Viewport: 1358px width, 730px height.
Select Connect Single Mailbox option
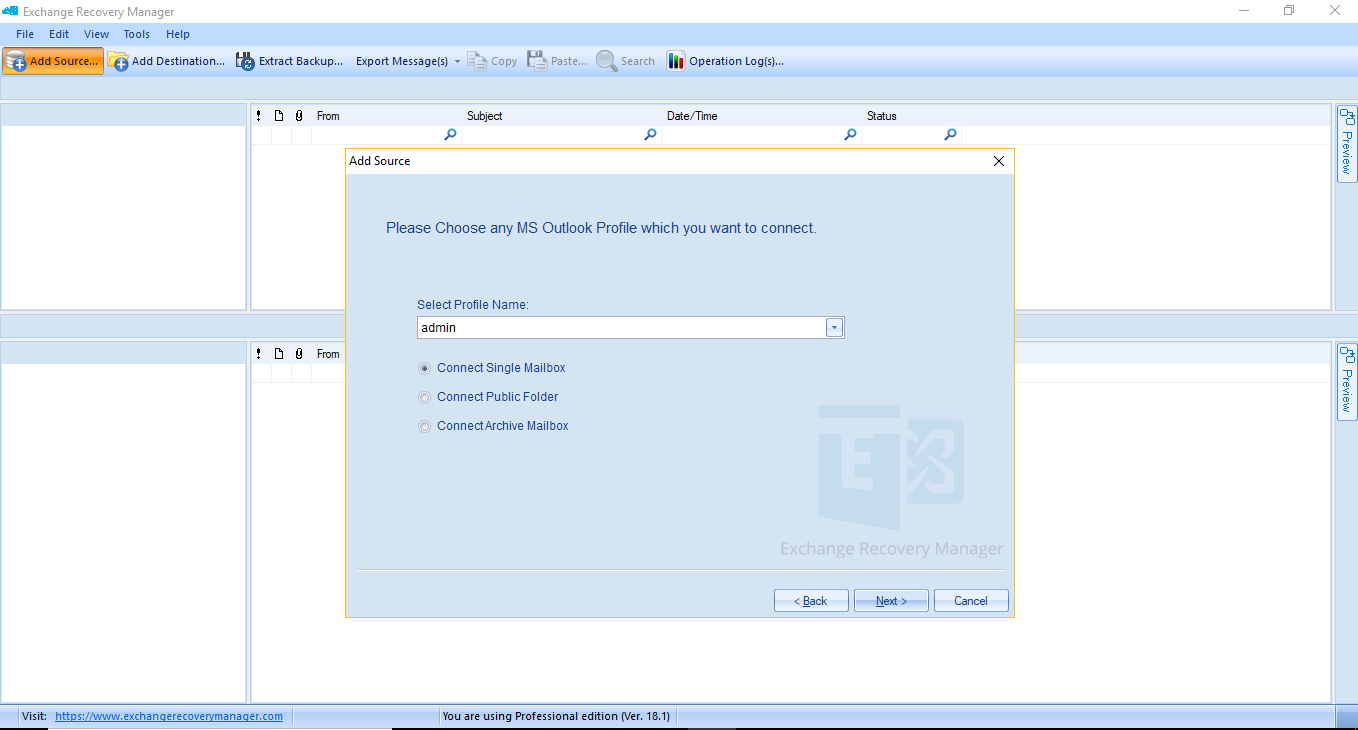pyautogui.click(x=492, y=368)
